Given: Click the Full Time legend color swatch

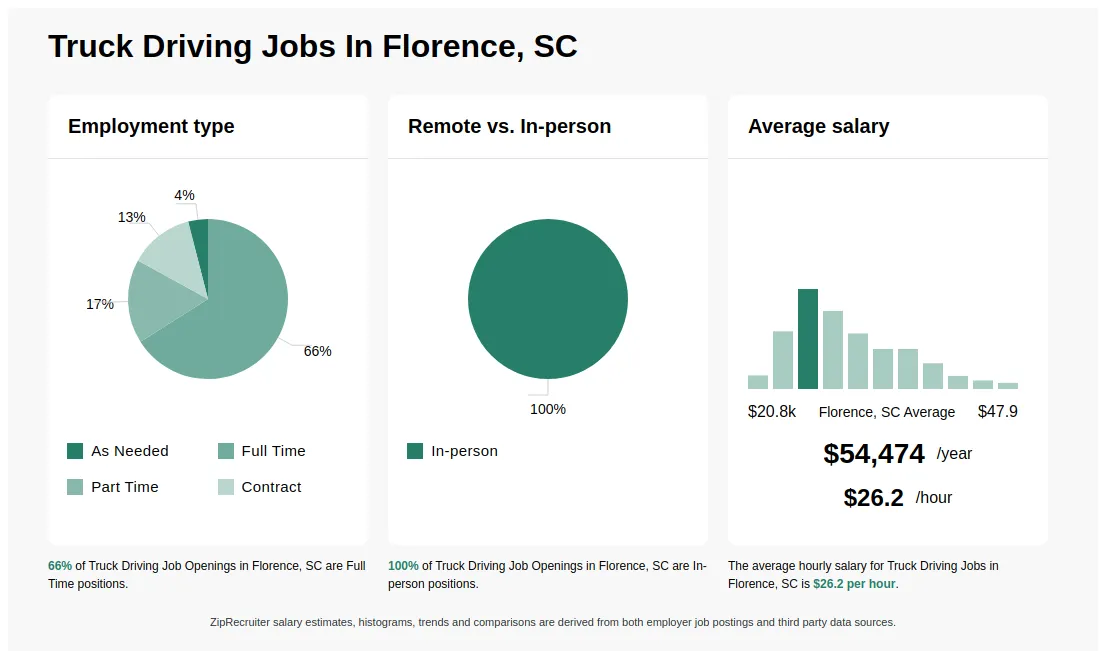Looking at the screenshot, I should coord(226,451).
